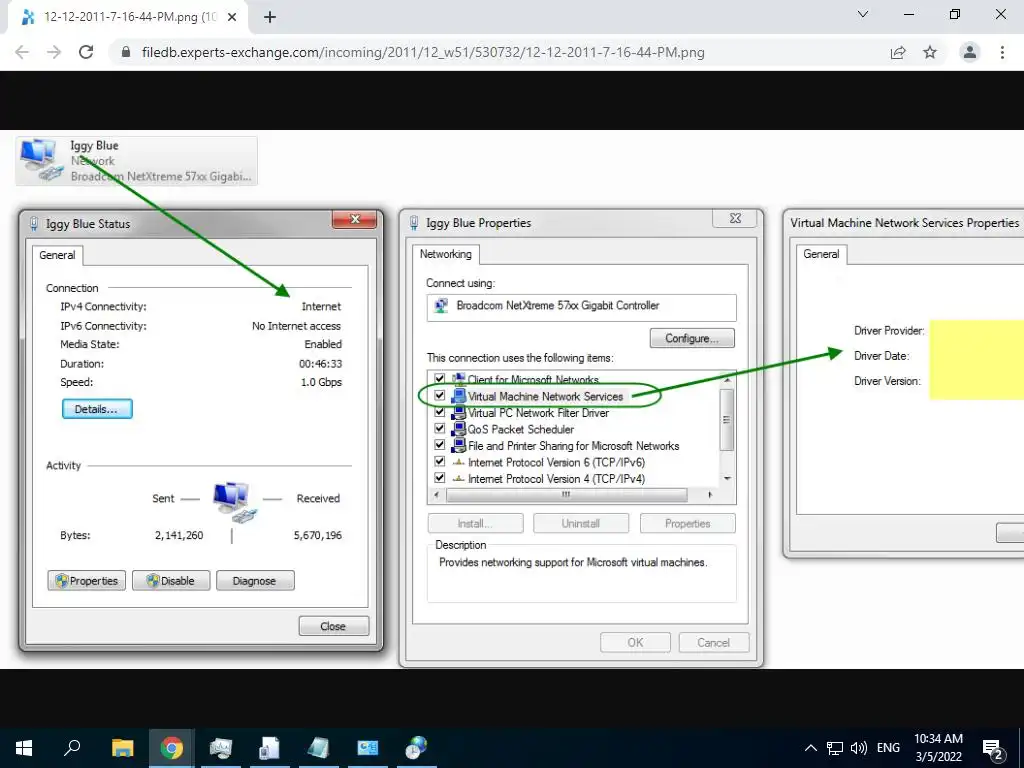Open the General tab in Iggy Blue Status
Viewport: 1024px width, 768px height.
pos(57,255)
